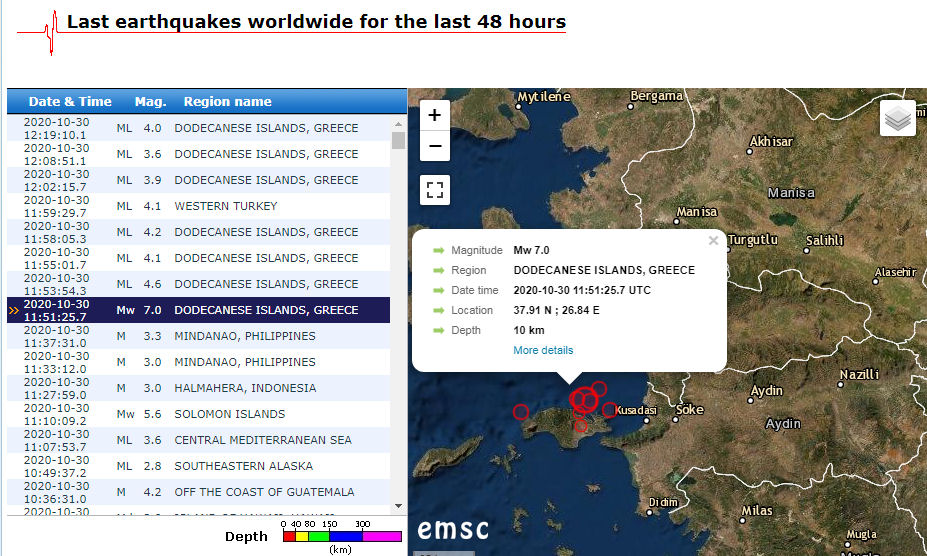Select the HALMAHERA, INDONESIA row
Screen dimensions: 927x556
(x=199, y=388)
